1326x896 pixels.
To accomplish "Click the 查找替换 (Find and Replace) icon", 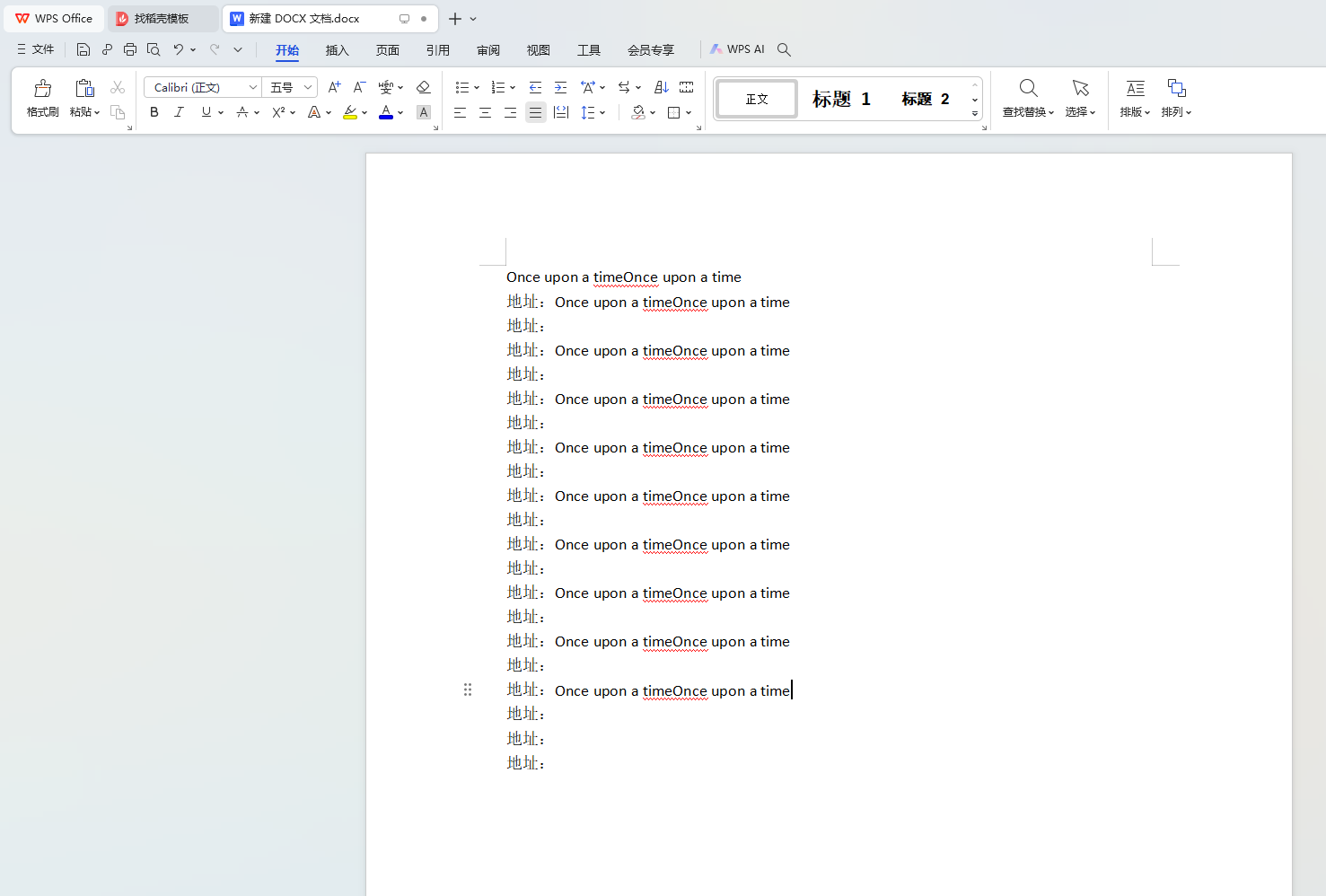I will point(1027,98).
